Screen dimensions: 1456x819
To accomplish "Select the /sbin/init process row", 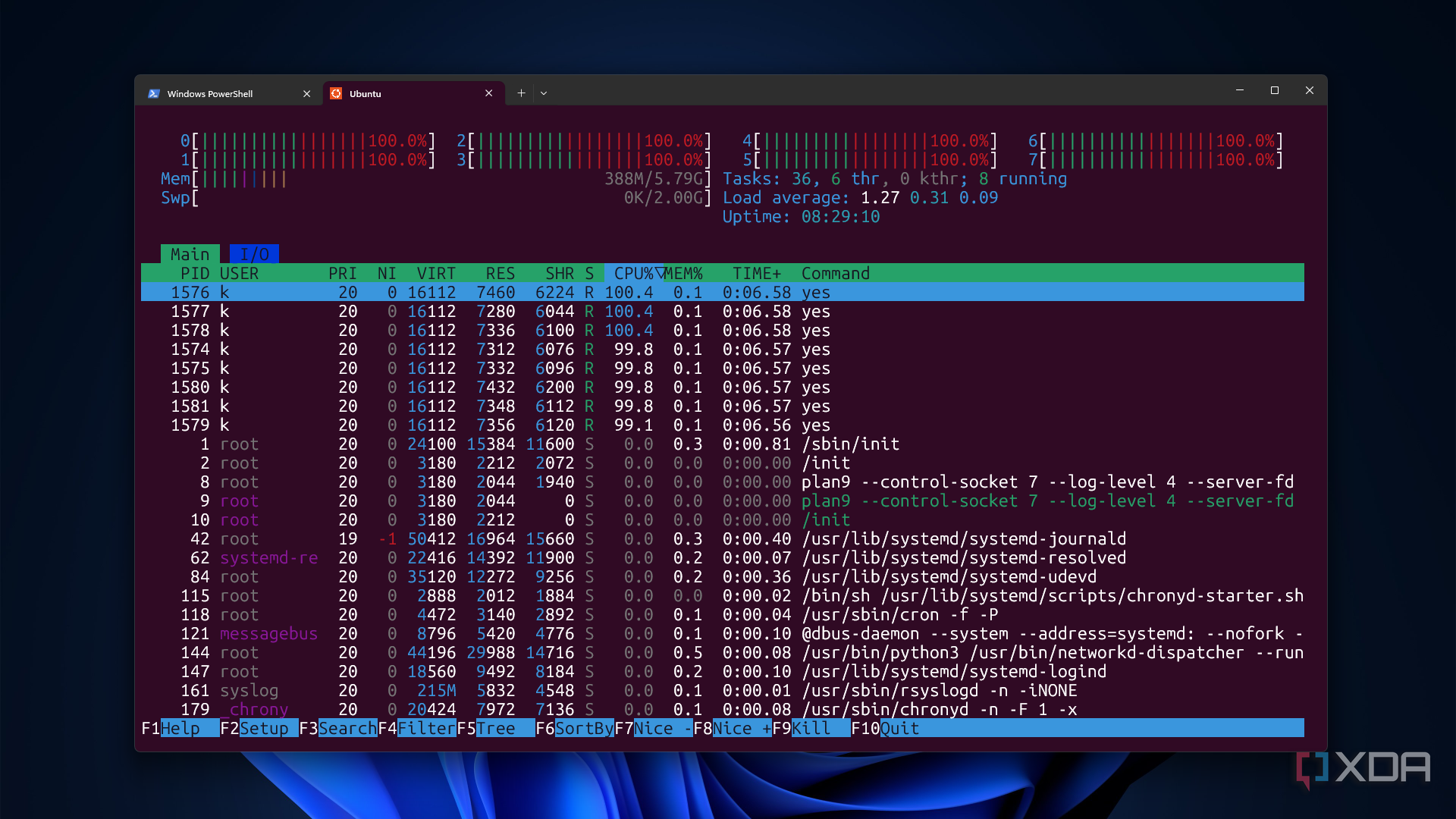I will [x=722, y=444].
